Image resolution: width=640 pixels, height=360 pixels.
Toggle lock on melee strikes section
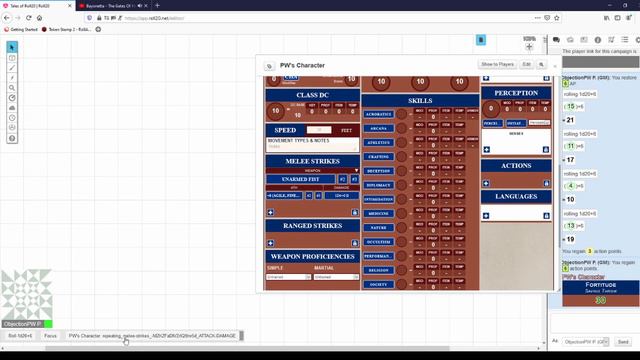pyautogui.click(x=355, y=212)
